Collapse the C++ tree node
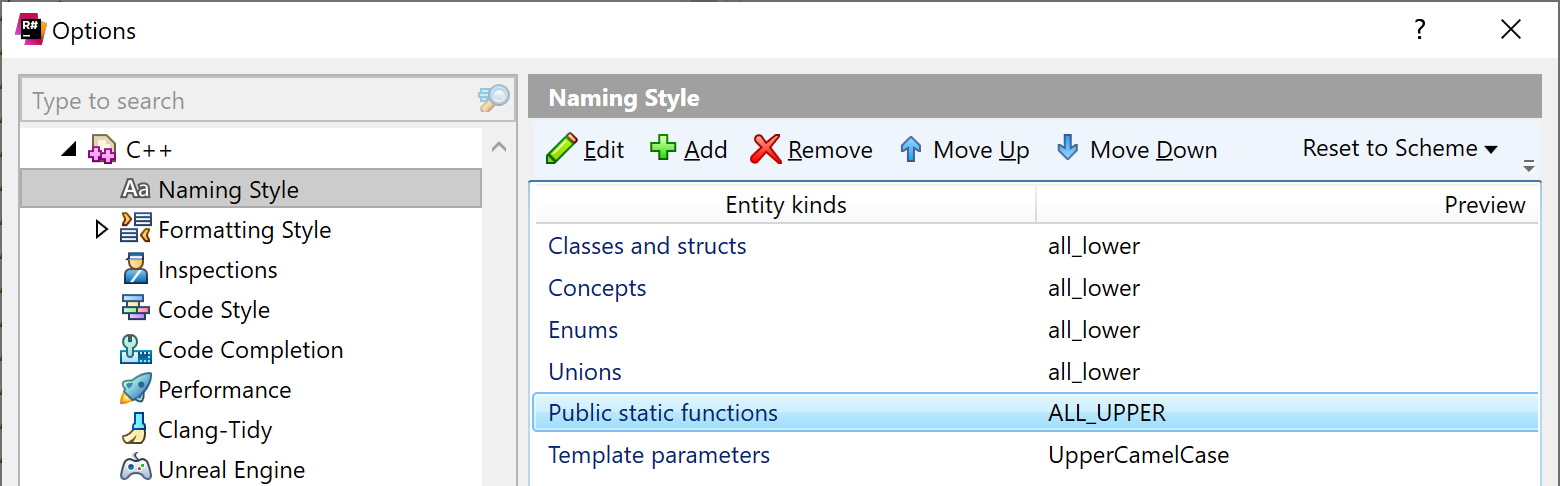 tap(68, 150)
